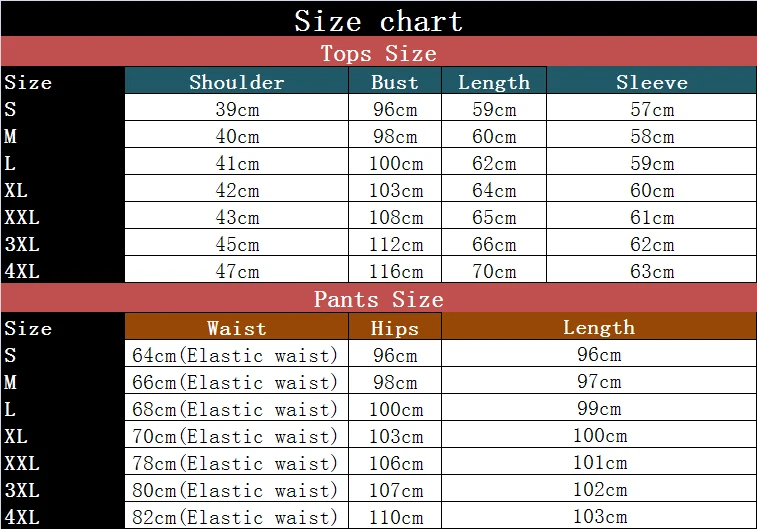The height and width of the screenshot is (529, 757).
Task: Click the Shoulder column header
Action: 237,82
